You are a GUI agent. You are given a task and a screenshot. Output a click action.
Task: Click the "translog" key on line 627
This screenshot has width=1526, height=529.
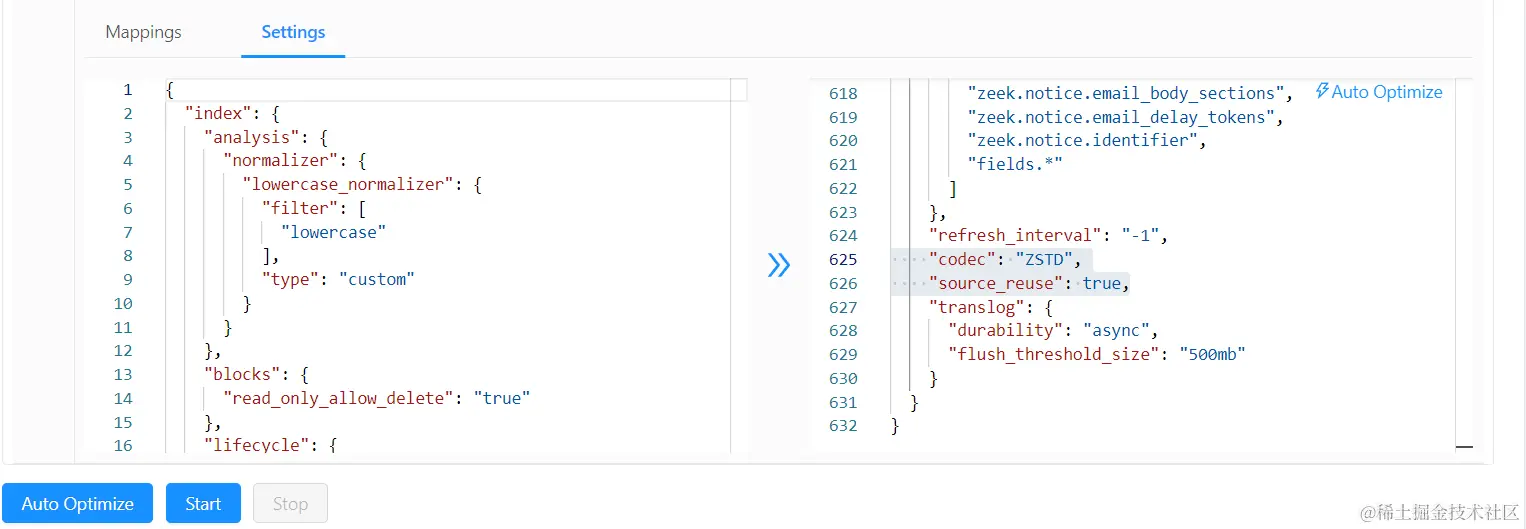point(976,308)
